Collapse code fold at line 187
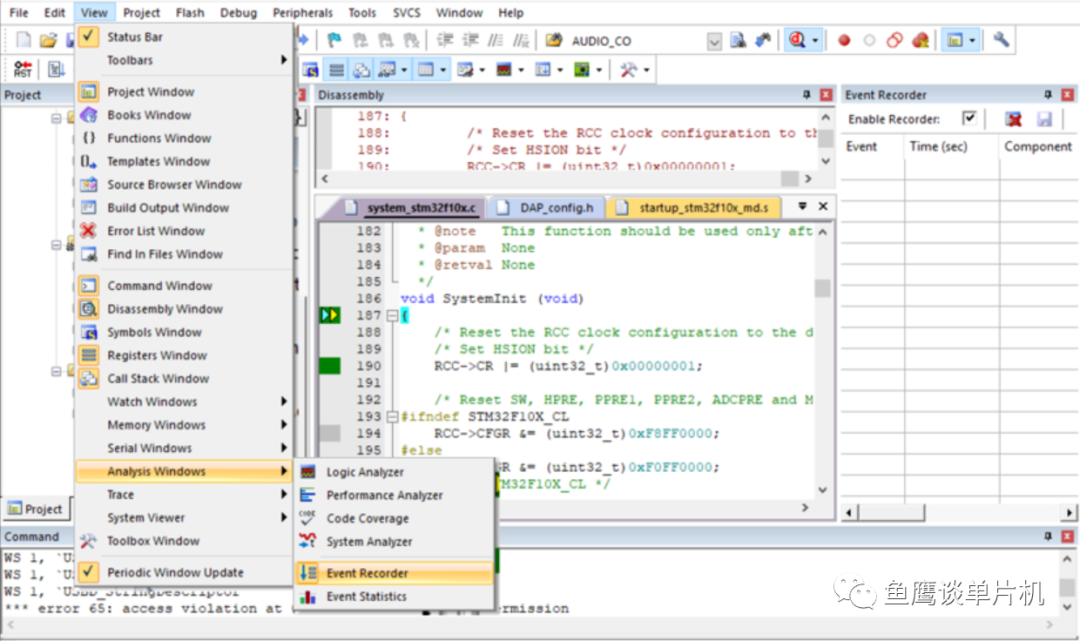 392,315
